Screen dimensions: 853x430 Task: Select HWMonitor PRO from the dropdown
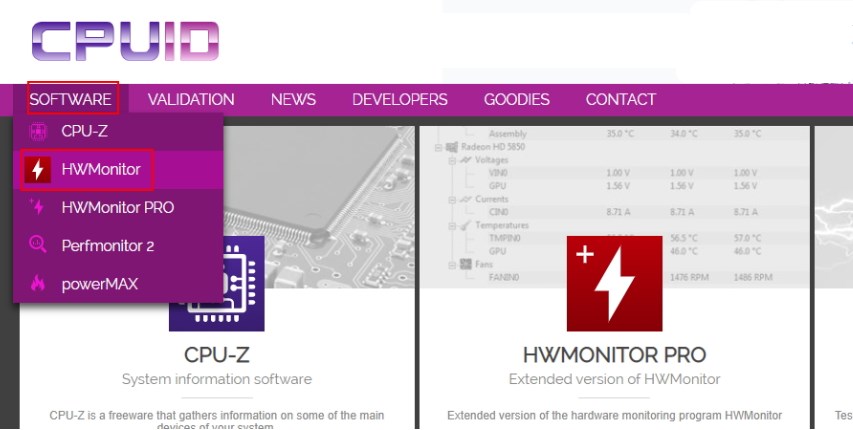point(118,207)
